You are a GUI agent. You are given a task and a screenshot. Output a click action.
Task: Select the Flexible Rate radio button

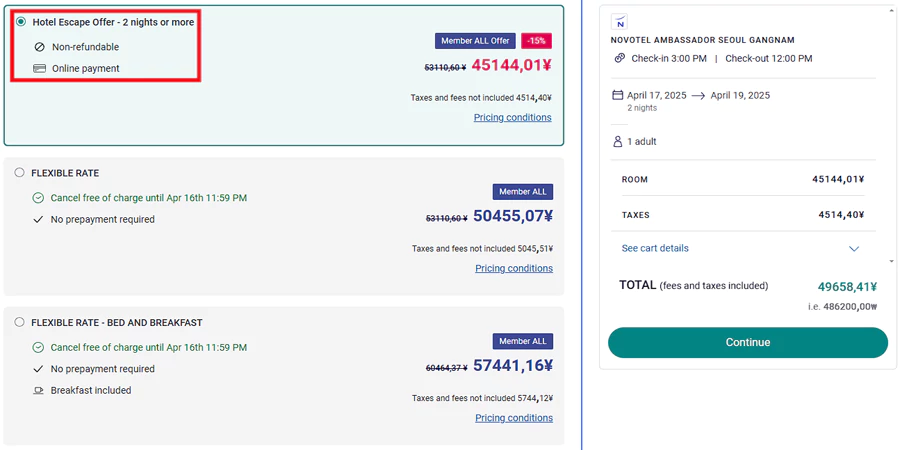[19, 173]
